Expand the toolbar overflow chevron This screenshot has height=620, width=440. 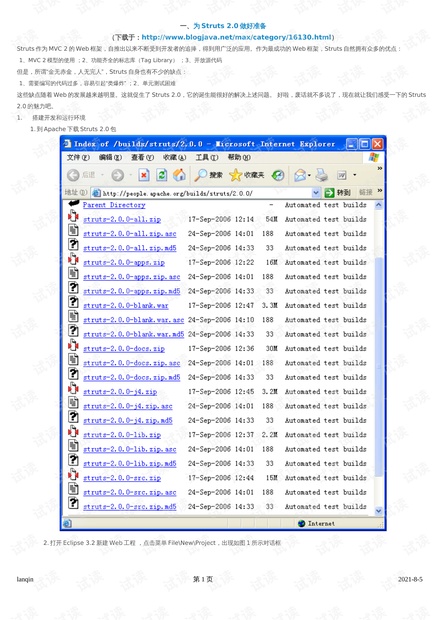pos(380,168)
